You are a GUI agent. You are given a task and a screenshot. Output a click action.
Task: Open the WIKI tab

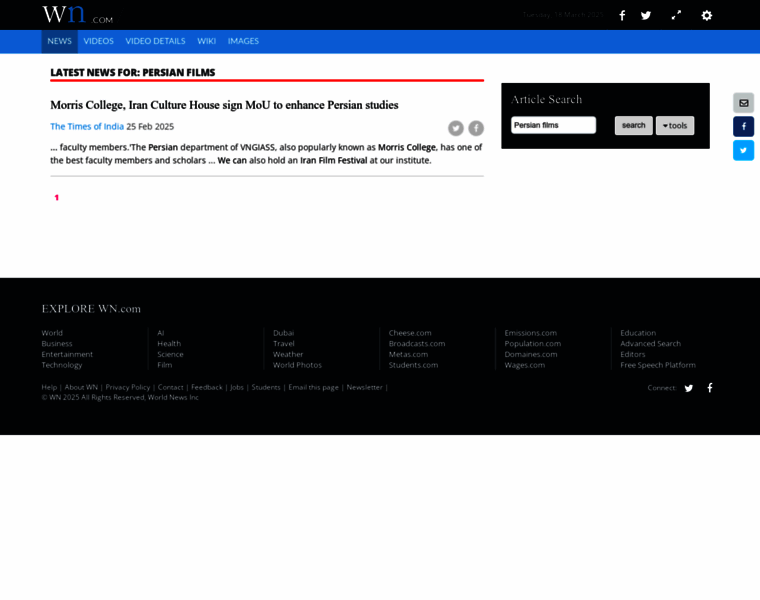pos(206,41)
